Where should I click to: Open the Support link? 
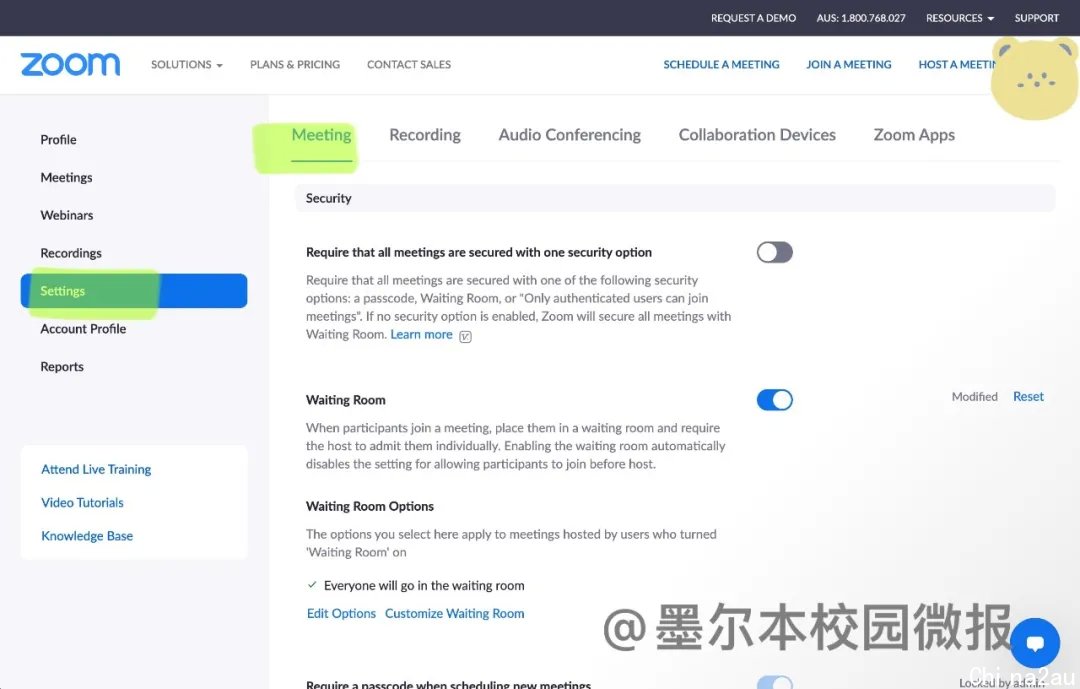point(1037,18)
